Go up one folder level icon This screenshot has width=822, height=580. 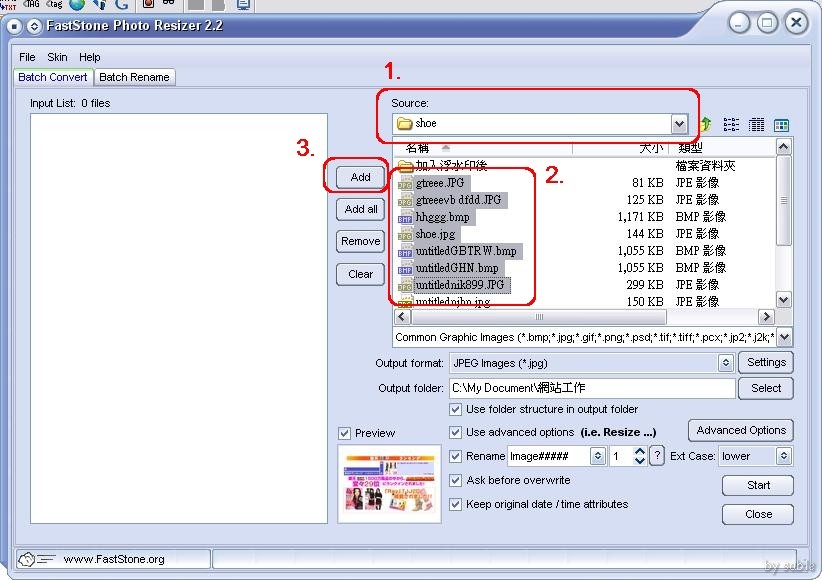point(706,124)
